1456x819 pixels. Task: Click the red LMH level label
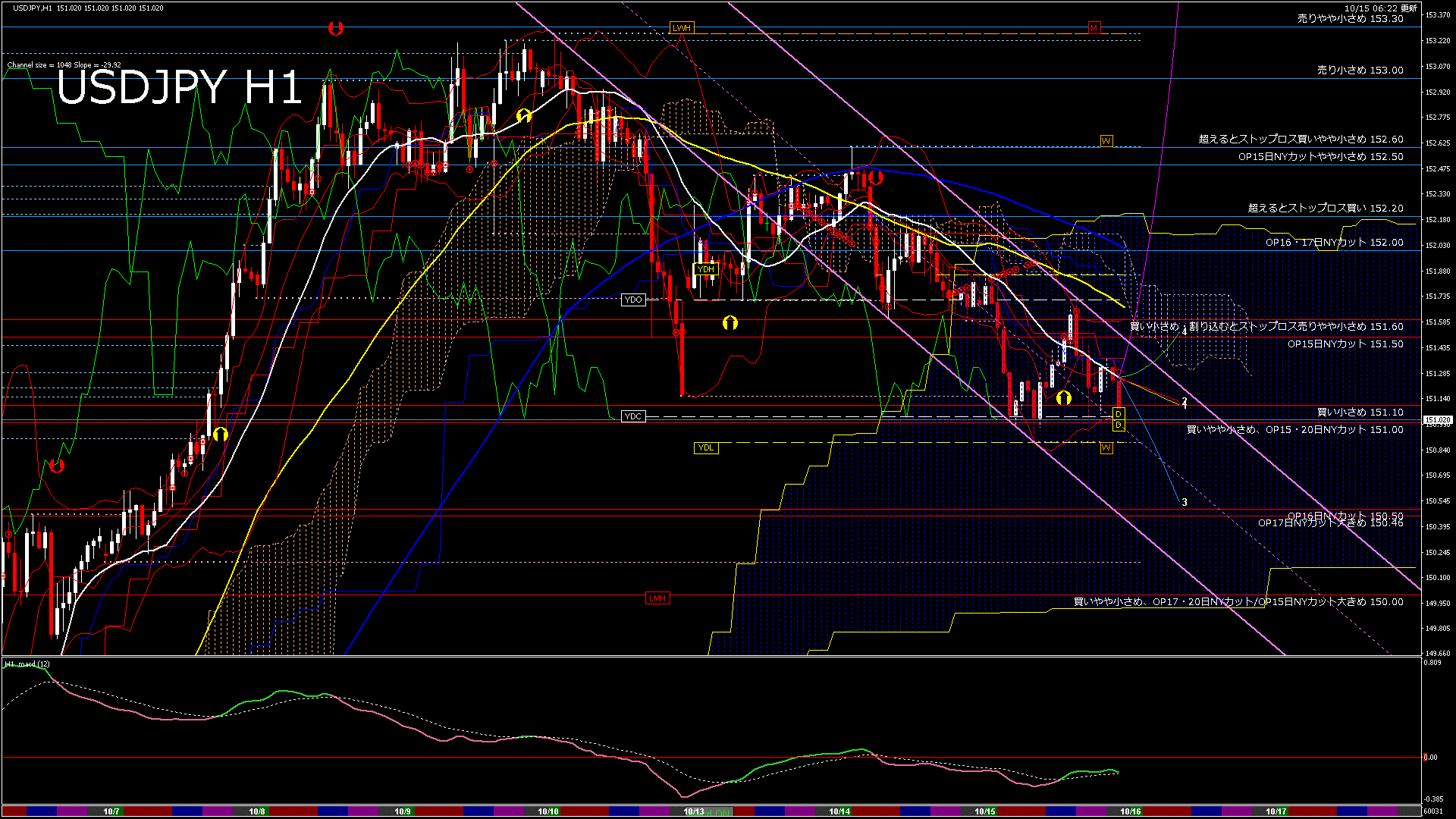(657, 598)
